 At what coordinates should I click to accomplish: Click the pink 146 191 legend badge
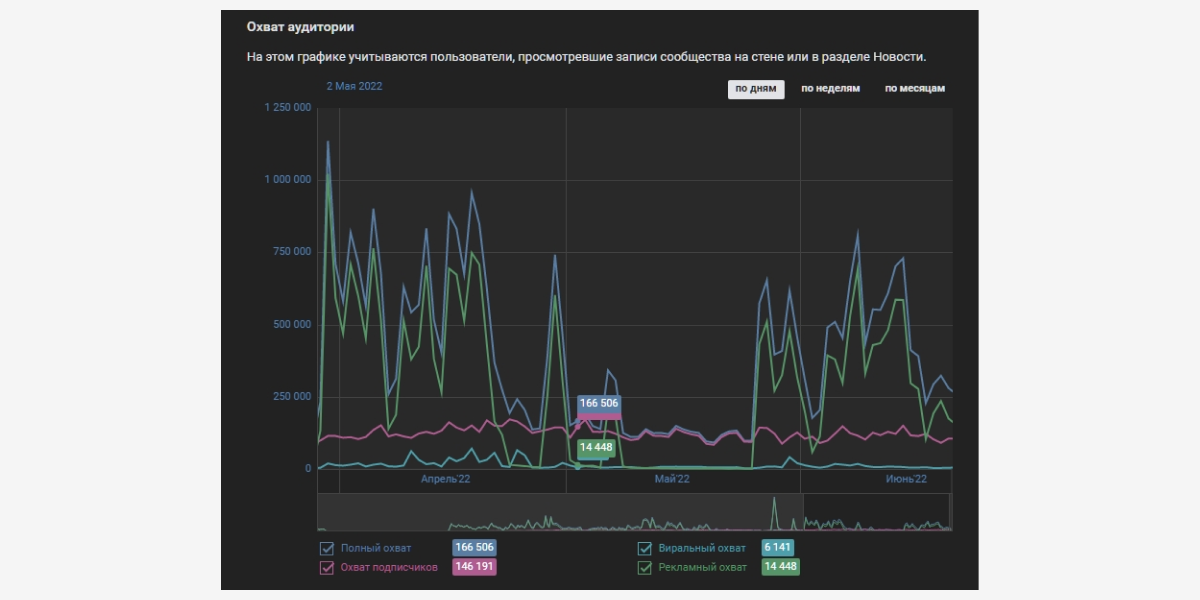point(475,567)
